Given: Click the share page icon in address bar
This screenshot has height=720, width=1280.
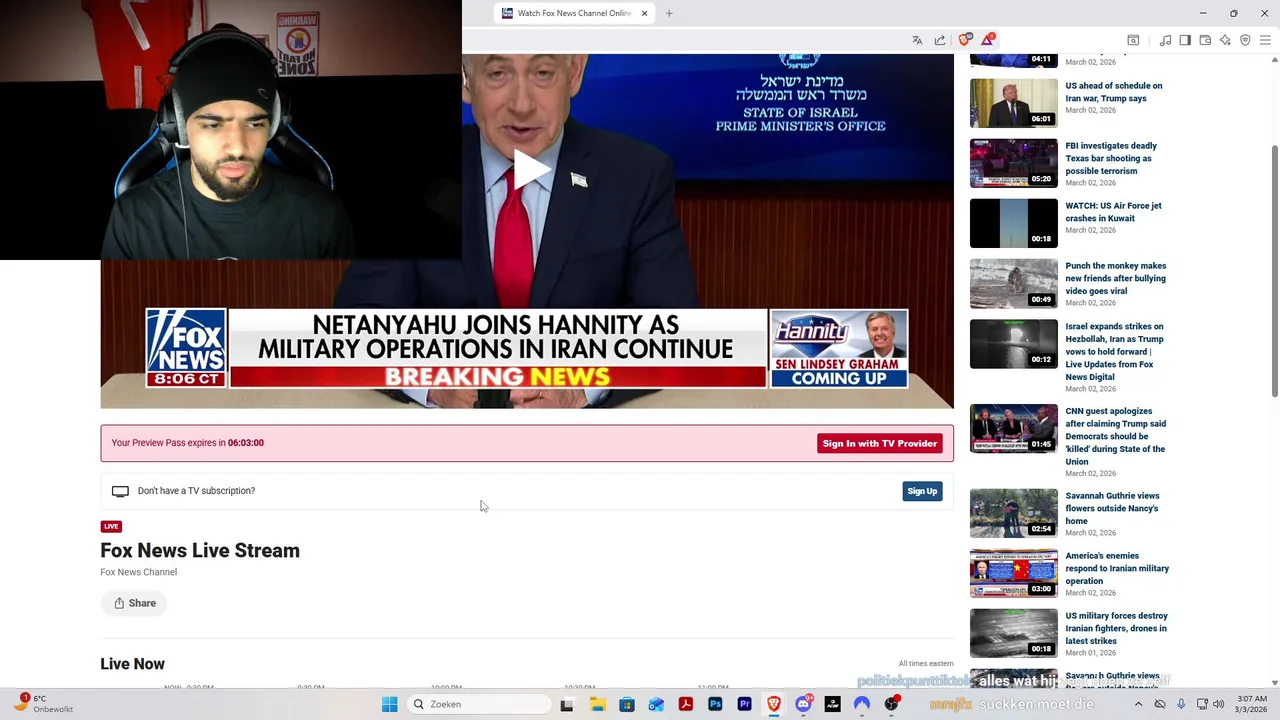Looking at the screenshot, I should (940, 40).
